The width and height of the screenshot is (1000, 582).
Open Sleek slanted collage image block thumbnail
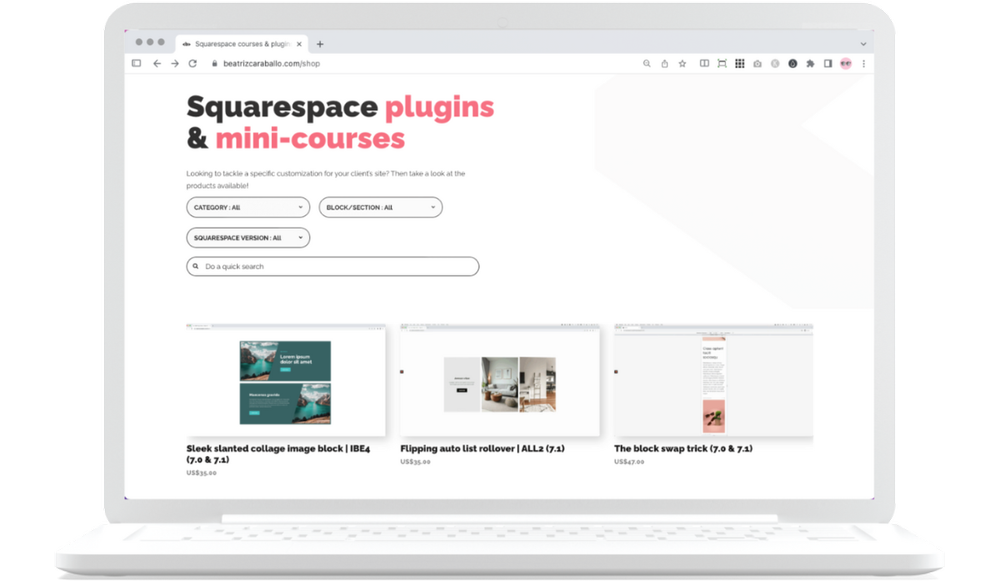click(286, 381)
